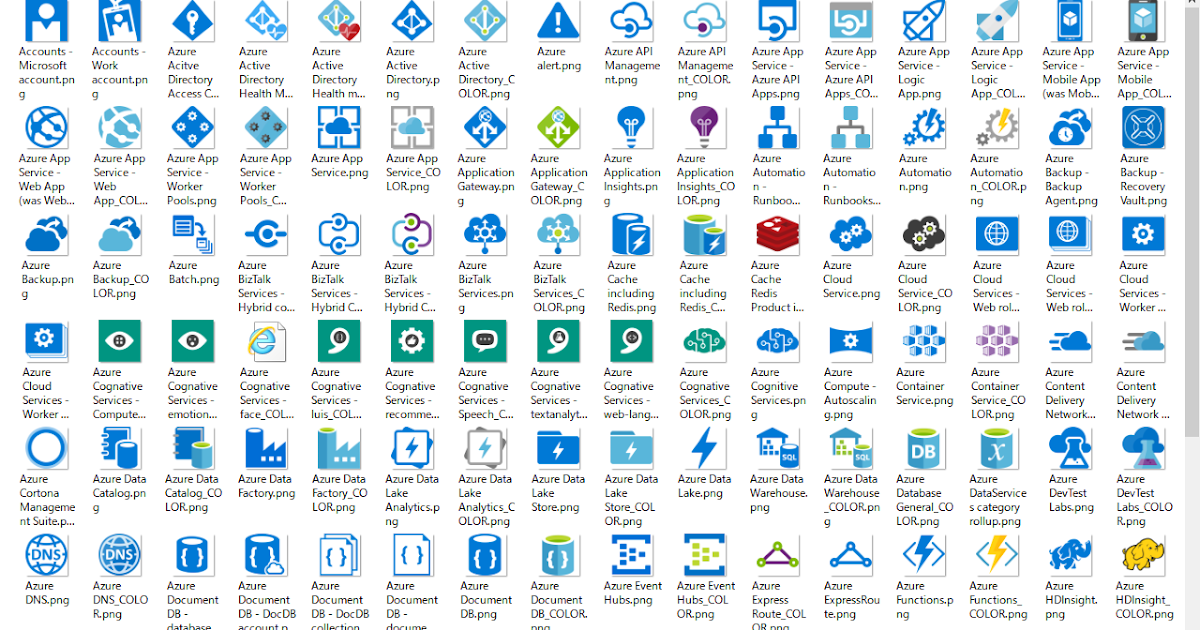Click the Azure App Service_COLOR.png icon
Image resolution: width=1200 pixels, height=630 pixels.
pyautogui.click(x=412, y=127)
